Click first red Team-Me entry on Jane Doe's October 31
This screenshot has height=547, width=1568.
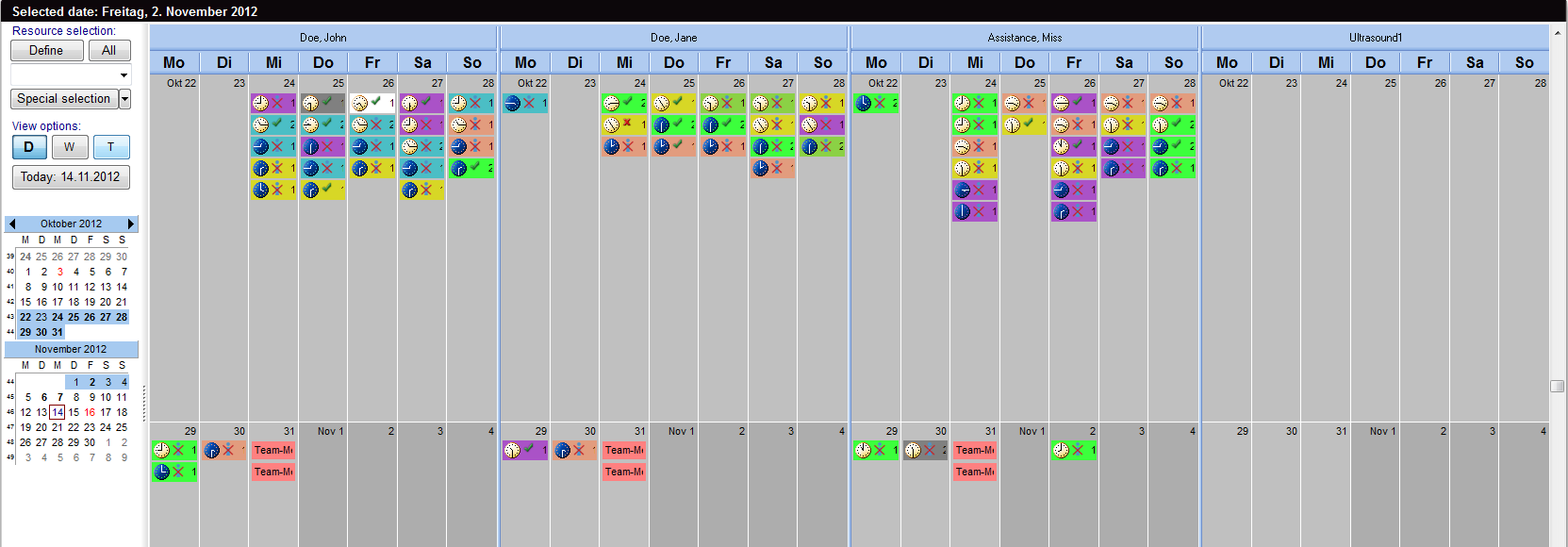click(x=624, y=450)
